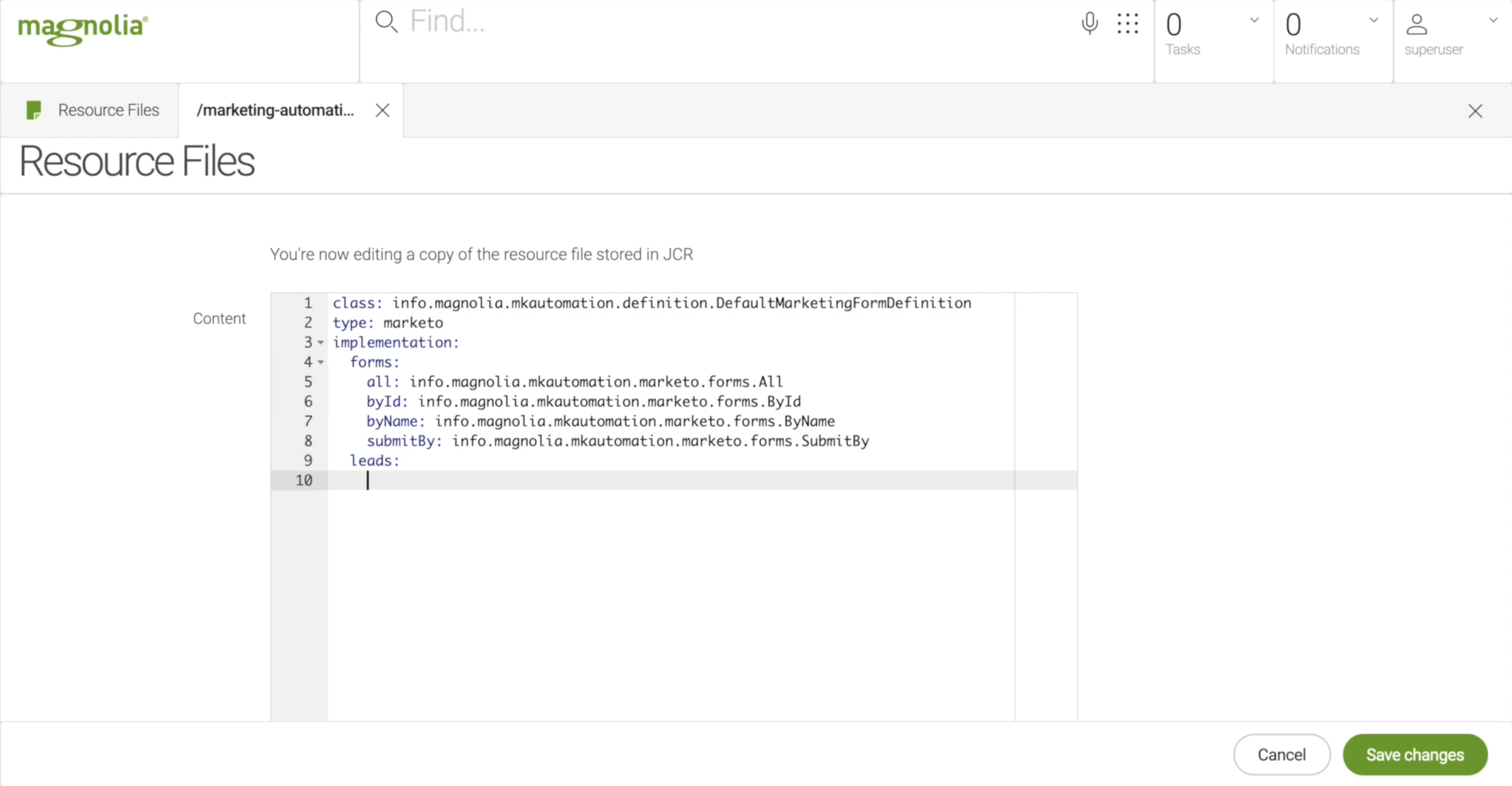Click the line 9 leads entry in the editor
Viewport: 1512px width, 786px height.
click(375, 461)
